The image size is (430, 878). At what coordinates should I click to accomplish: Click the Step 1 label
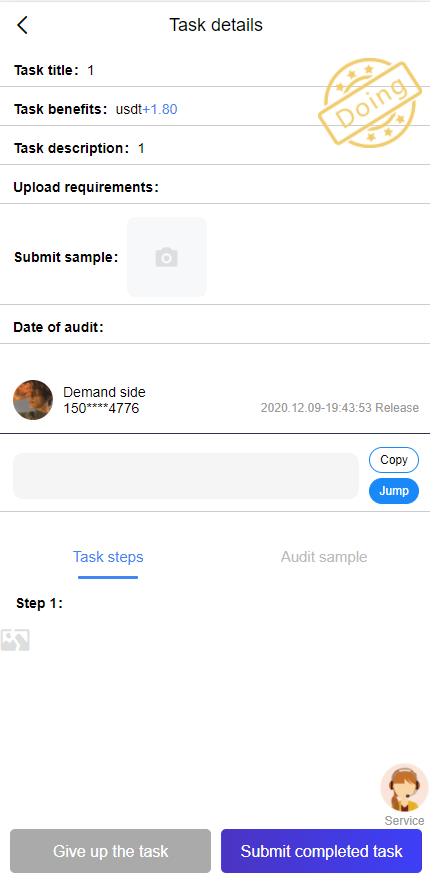39,603
